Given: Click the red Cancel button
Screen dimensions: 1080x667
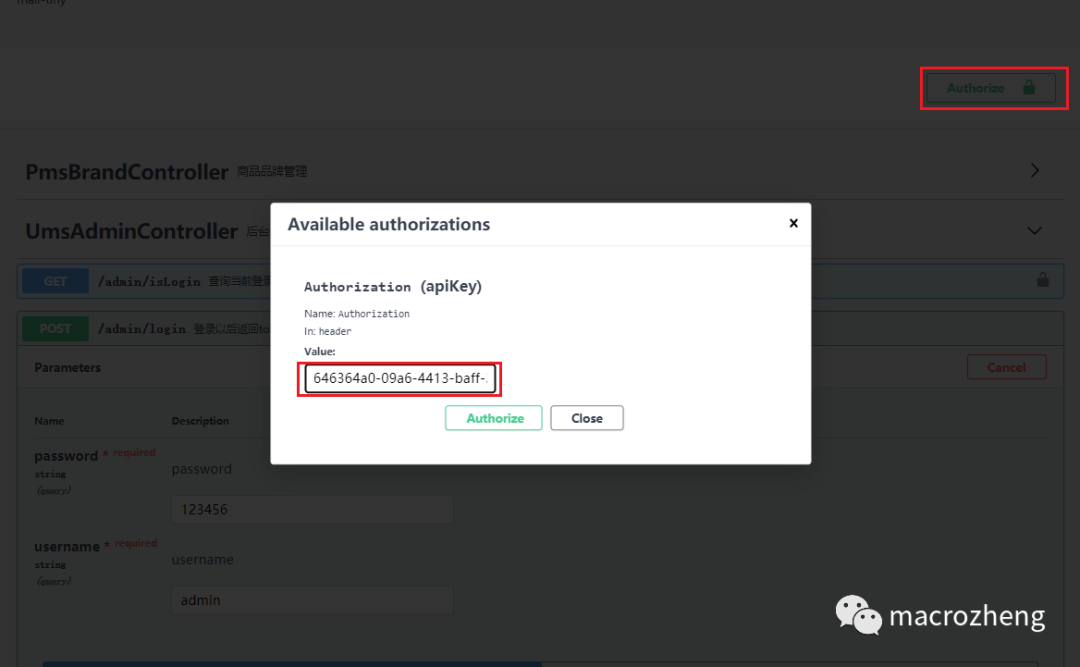Looking at the screenshot, I should tap(1006, 367).
